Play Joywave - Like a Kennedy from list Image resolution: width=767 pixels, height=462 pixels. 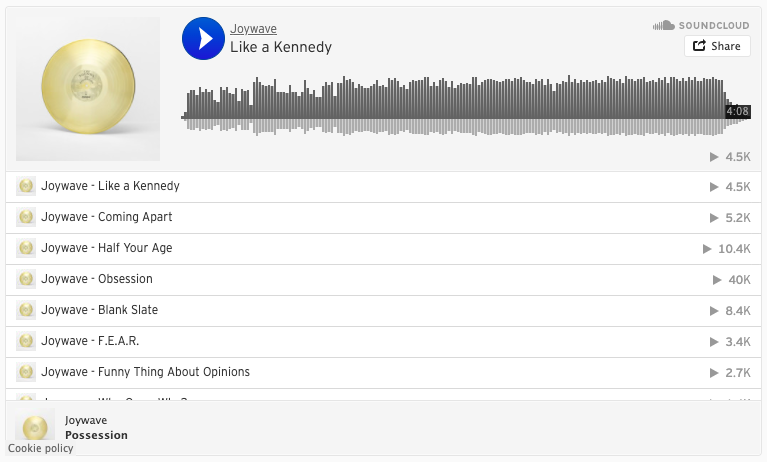pos(110,186)
